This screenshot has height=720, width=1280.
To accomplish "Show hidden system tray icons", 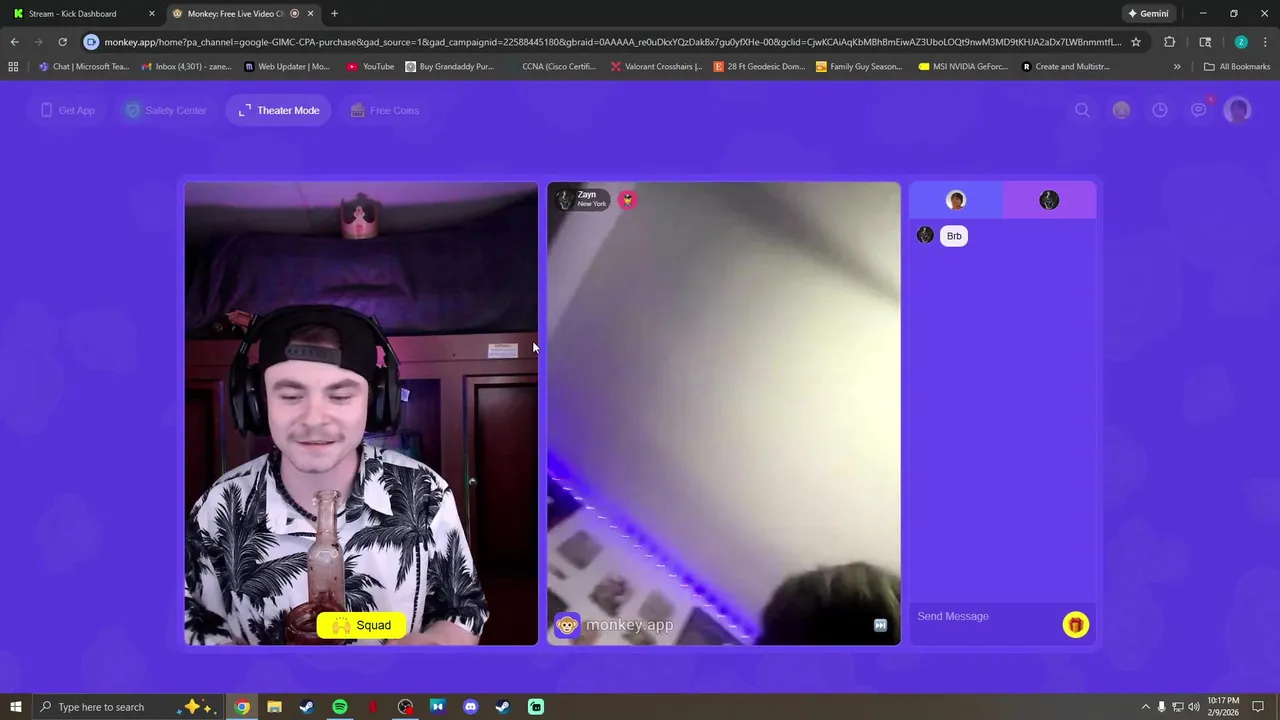I will click(1146, 707).
